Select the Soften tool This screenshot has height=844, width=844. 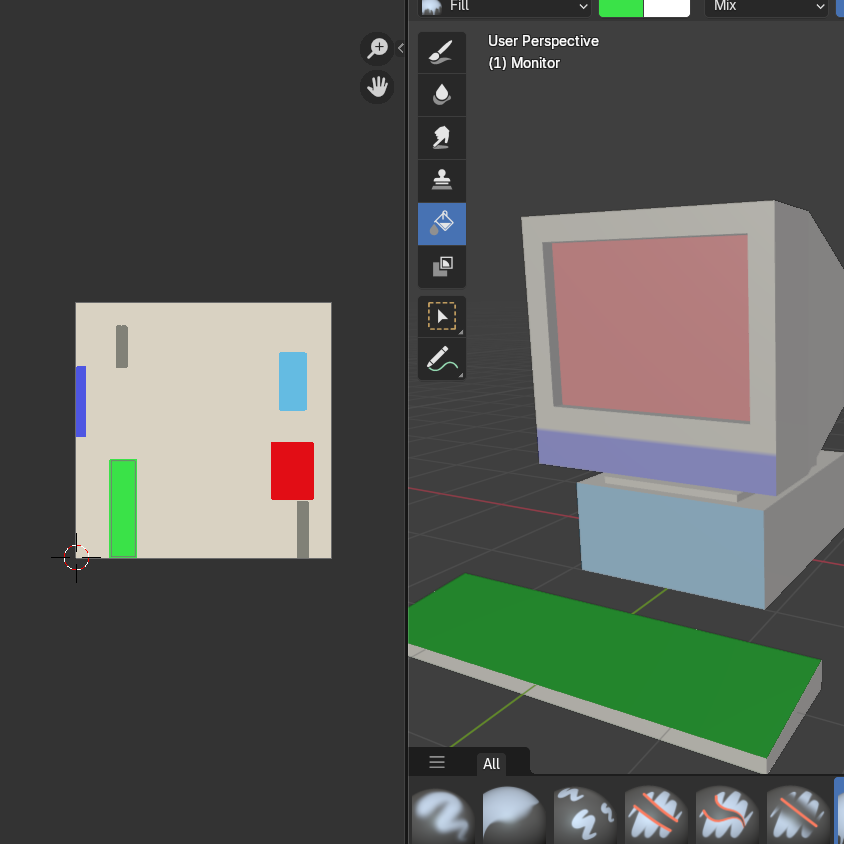(x=441, y=95)
